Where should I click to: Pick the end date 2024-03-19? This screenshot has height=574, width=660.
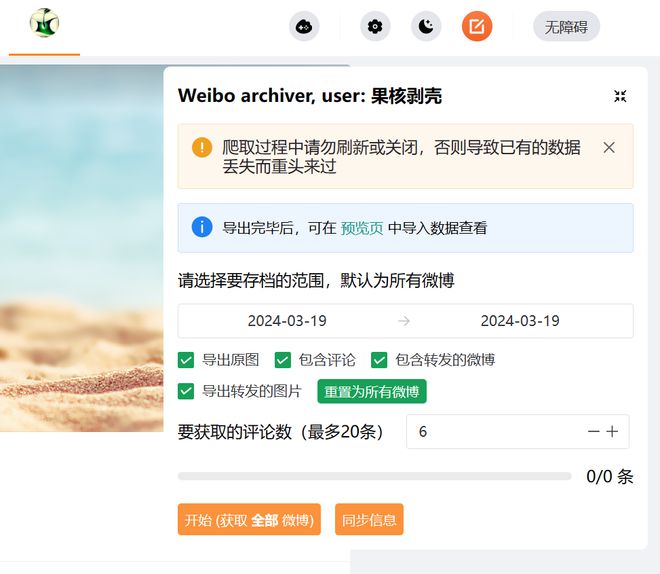pos(520,321)
